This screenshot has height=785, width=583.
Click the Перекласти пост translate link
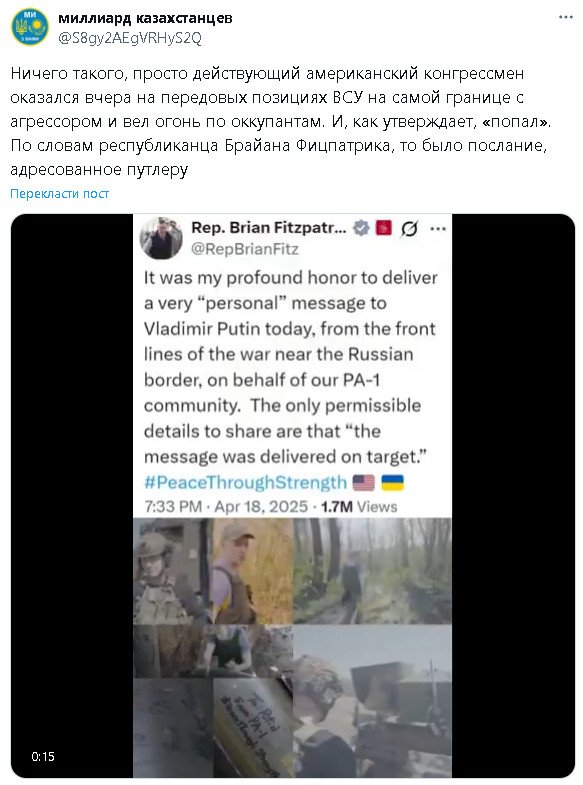(60, 194)
